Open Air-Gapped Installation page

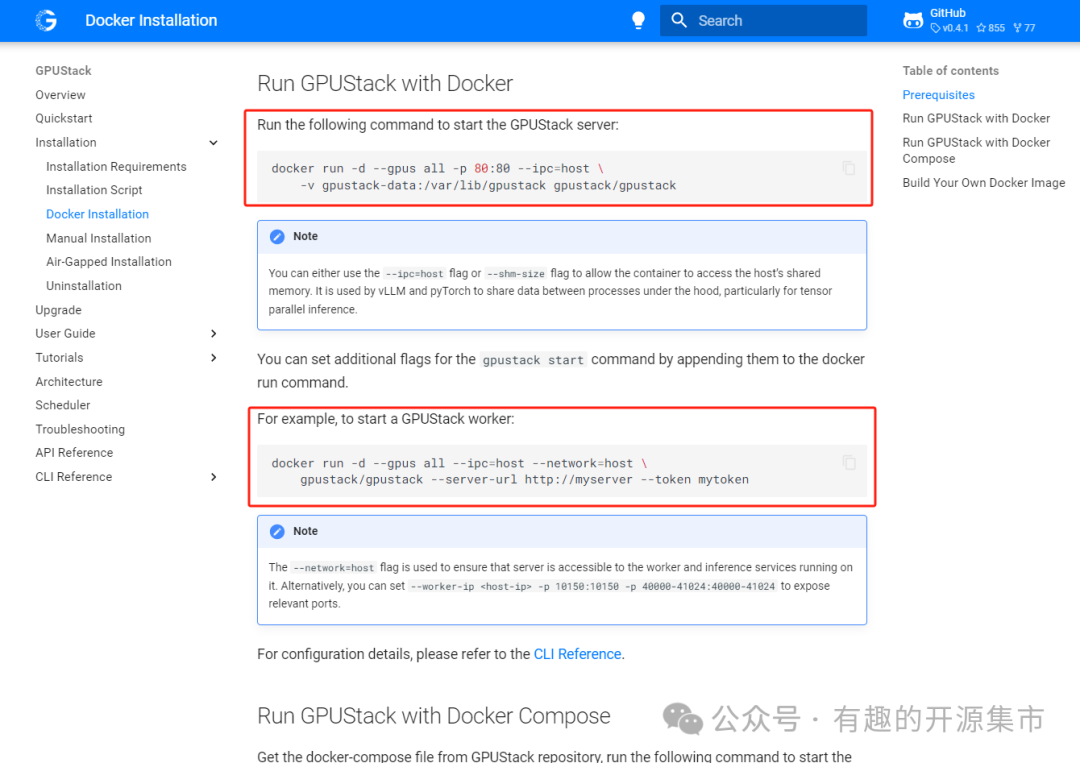click(109, 262)
